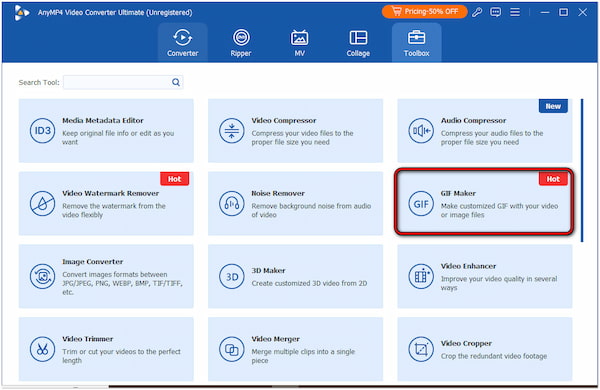Viewport: 600px width, 390px height.
Task: Open the Image Converter title
Action: (93, 262)
